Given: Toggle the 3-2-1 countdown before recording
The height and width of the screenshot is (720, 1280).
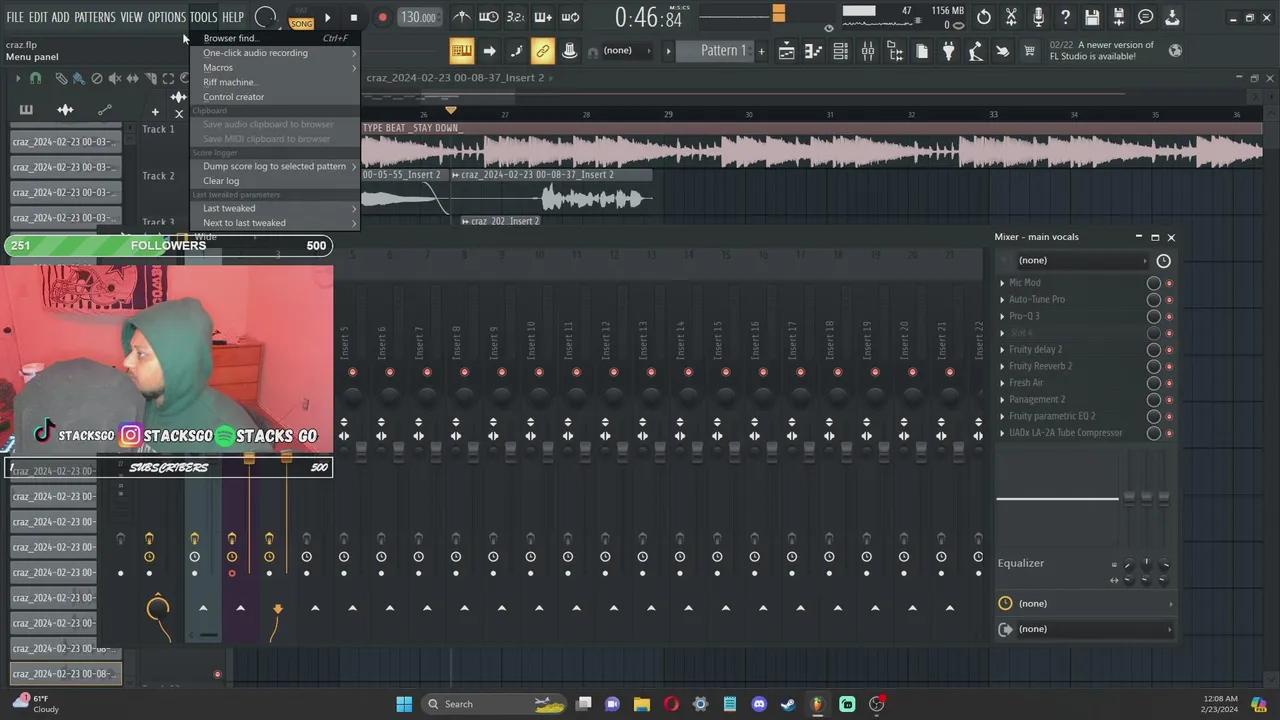Looking at the screenshot, I should 515,17.
